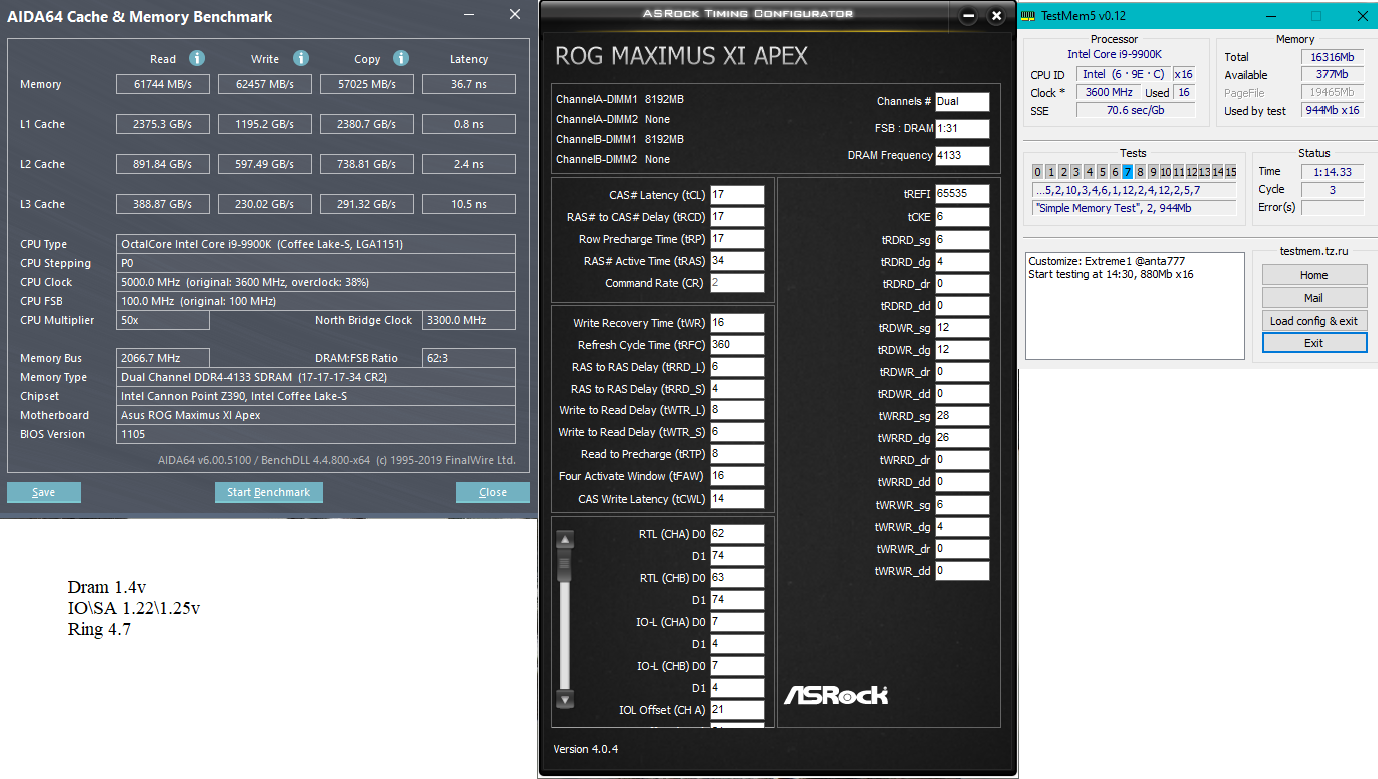Screen dimensions: 1378x779
Task: Click the tREFI value field
Action: [x=962, y=194]
